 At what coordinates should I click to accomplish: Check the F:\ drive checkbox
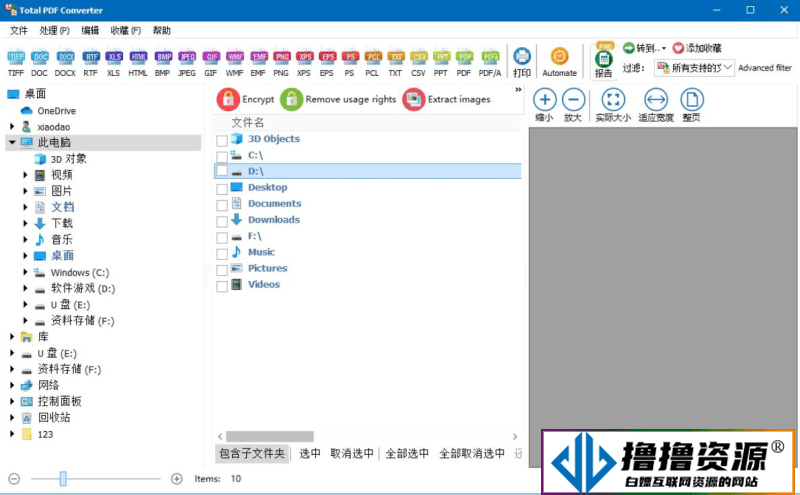(x=222, y=238)
